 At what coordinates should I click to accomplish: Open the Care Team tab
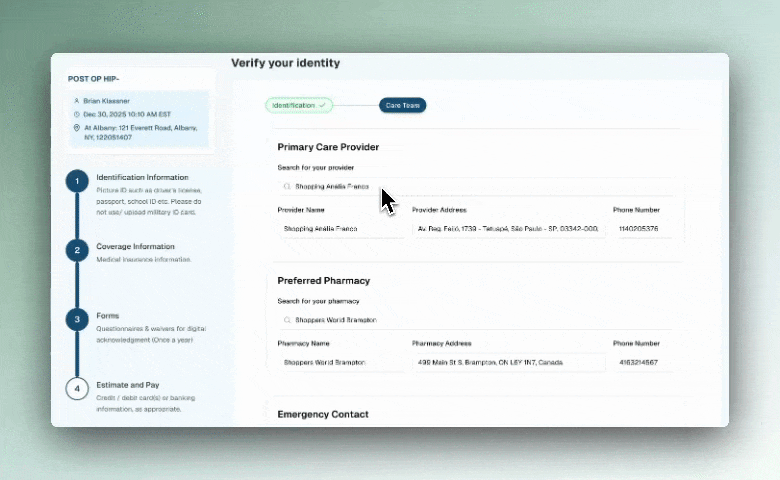click(x=402, y=105)
